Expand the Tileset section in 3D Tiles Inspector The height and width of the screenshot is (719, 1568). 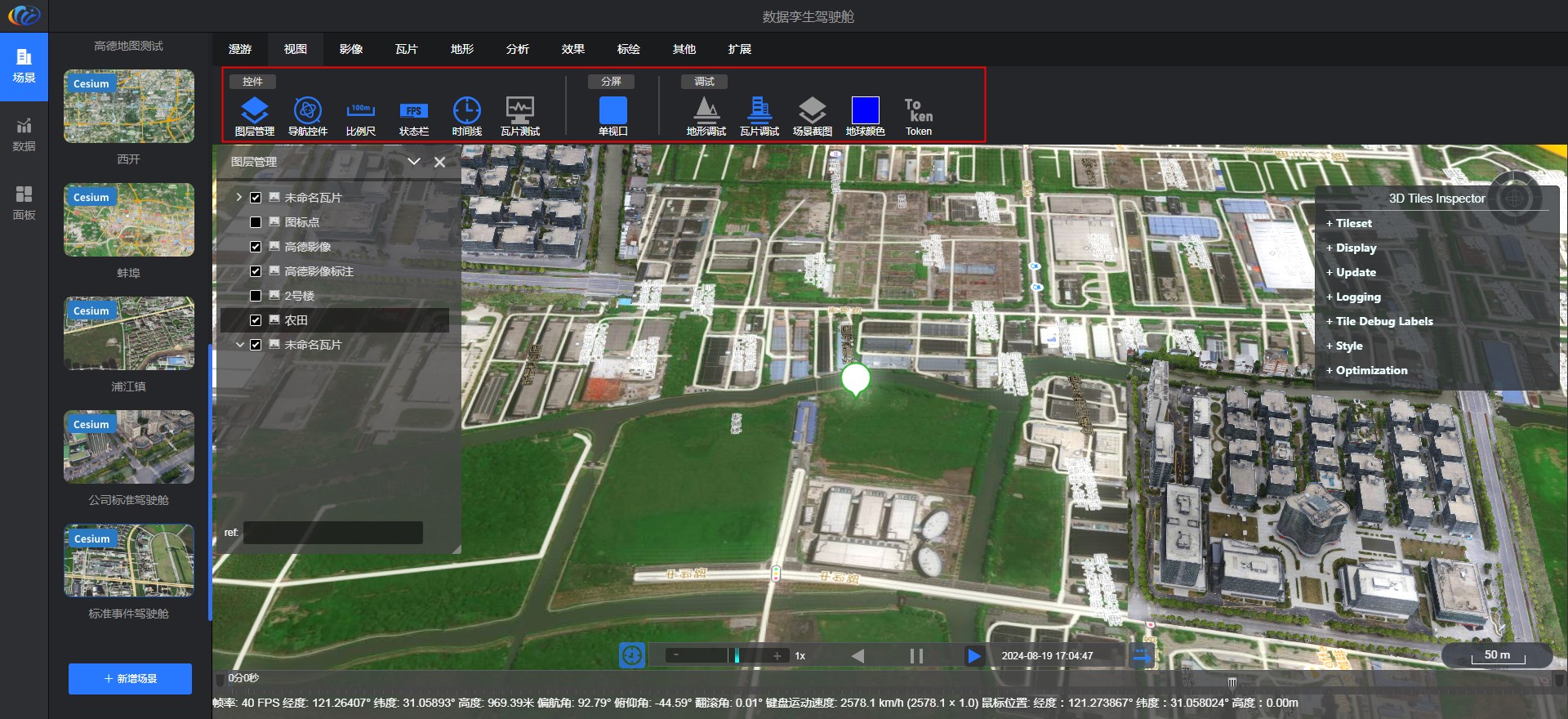pyautogui.click(x=1353, y=223)
